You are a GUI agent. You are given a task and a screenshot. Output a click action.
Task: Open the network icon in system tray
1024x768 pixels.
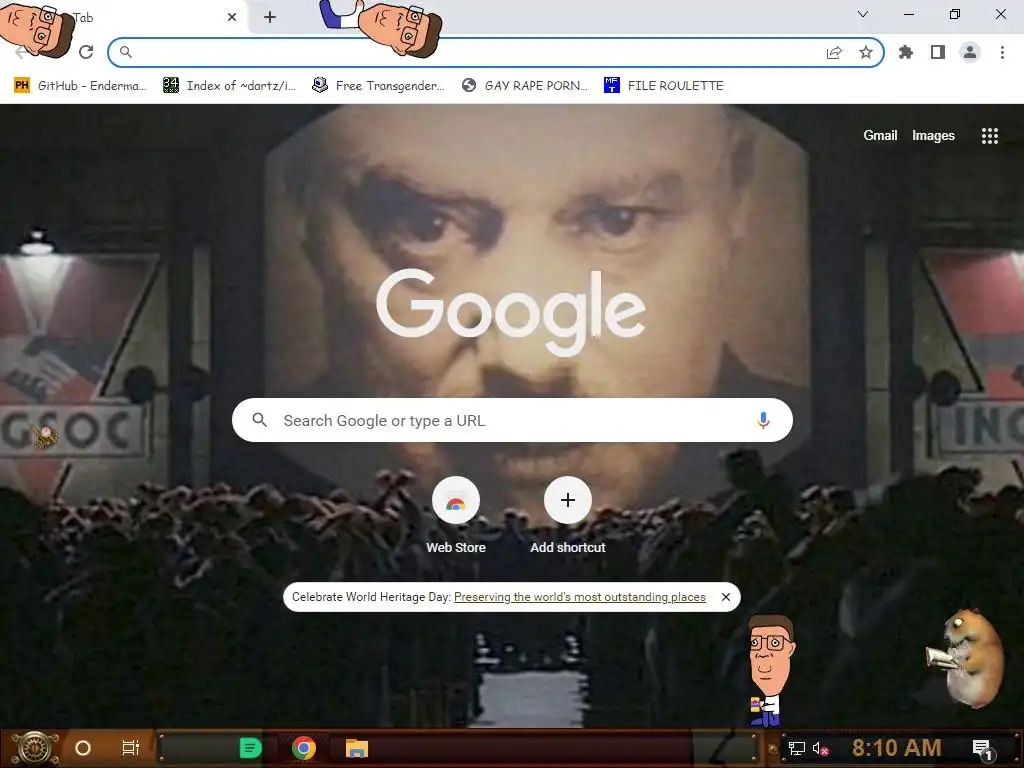coord(796,748)
